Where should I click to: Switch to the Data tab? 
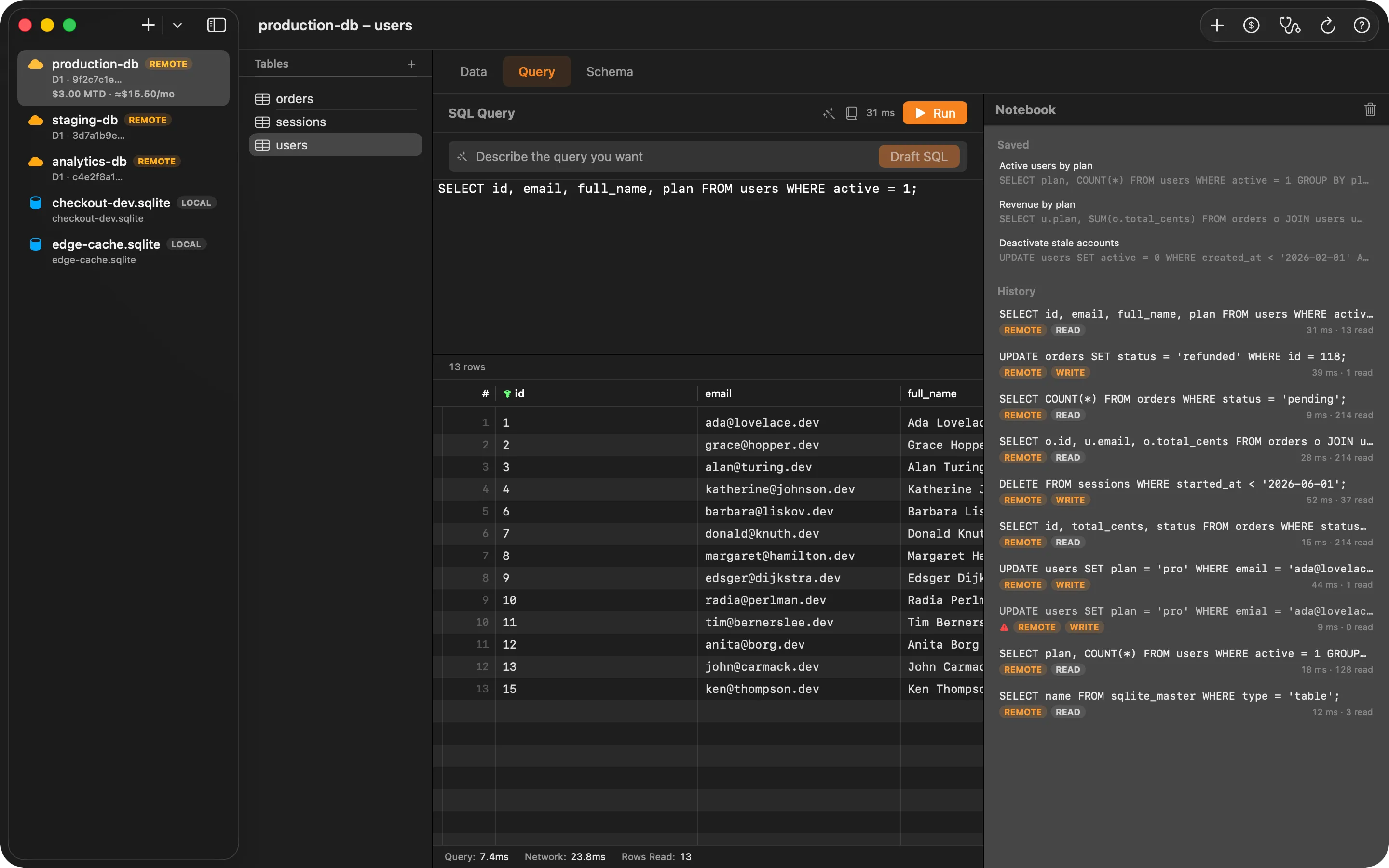(473, 72)
